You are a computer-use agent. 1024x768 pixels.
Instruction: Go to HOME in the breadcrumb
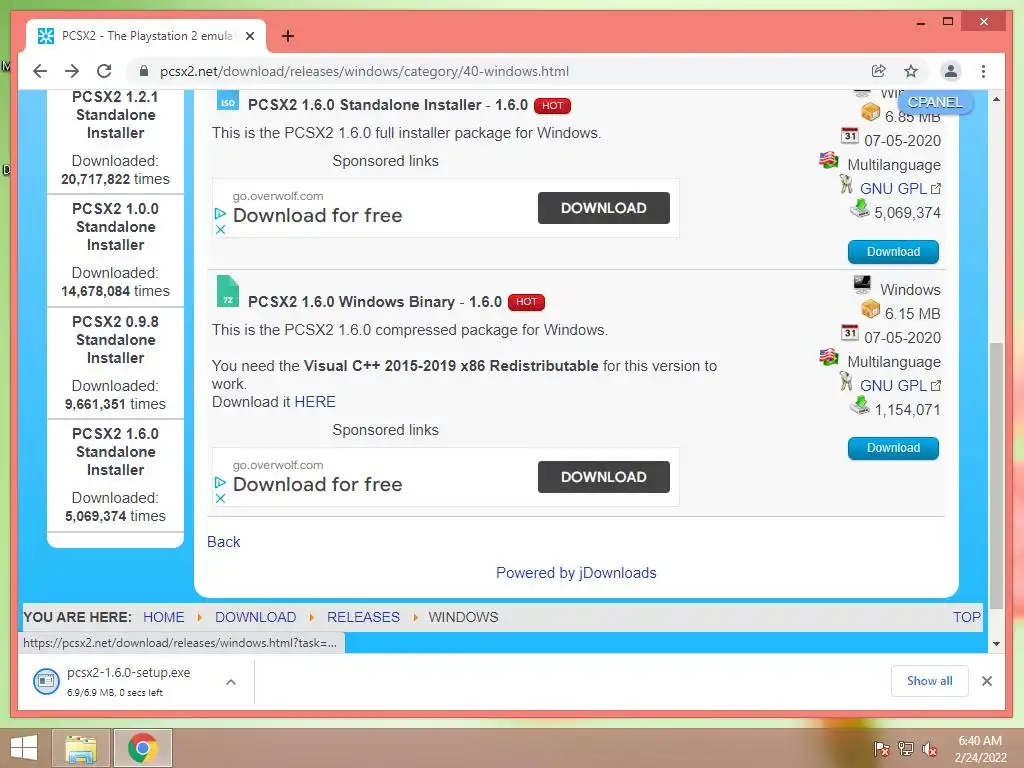pos(163,617)
